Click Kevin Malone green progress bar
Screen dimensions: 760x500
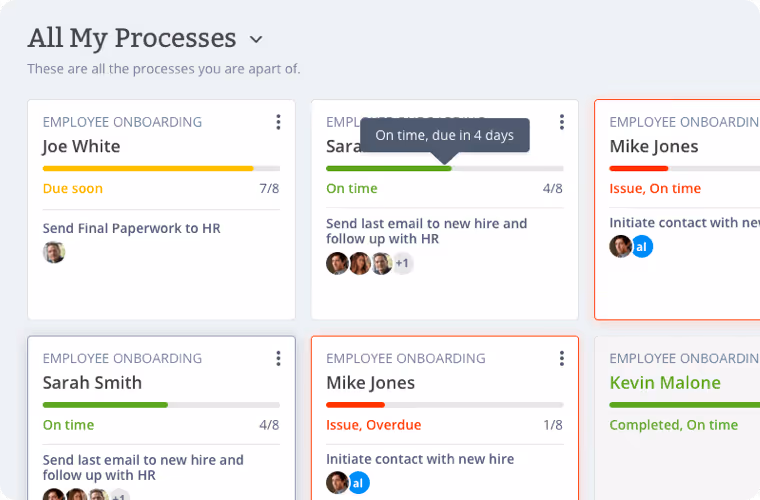[x=684, y=405]
